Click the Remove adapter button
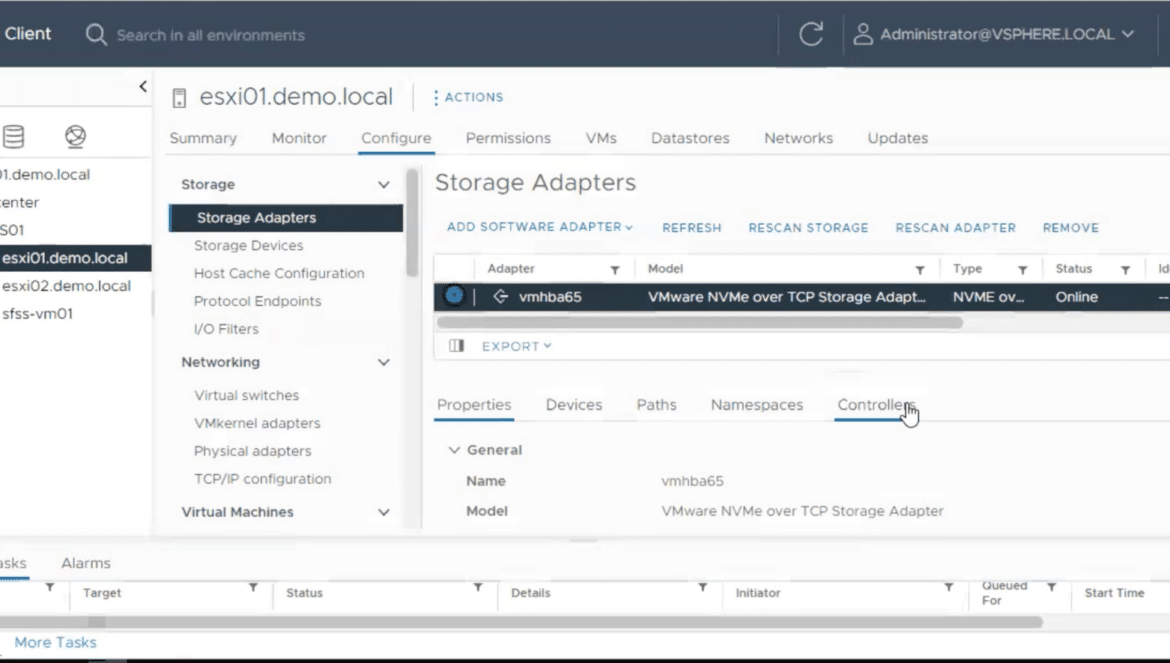The image size is (1170, 663). (x=1071, y=227)
